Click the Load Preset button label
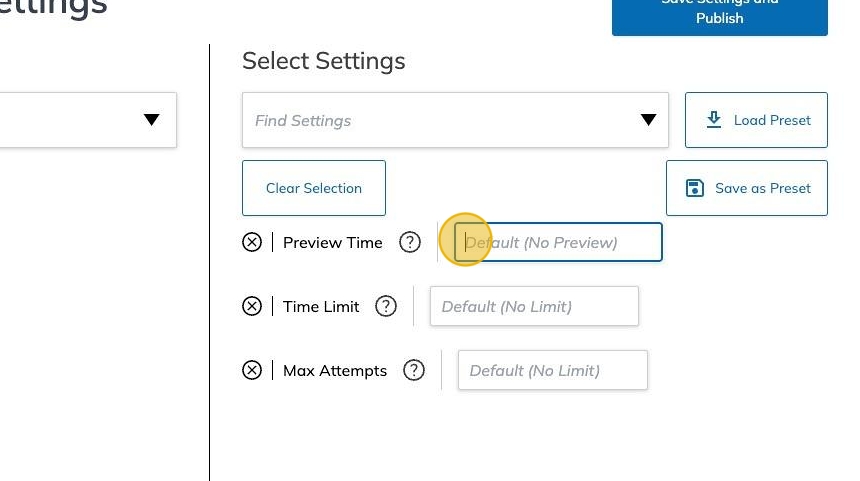 [772, 120]
